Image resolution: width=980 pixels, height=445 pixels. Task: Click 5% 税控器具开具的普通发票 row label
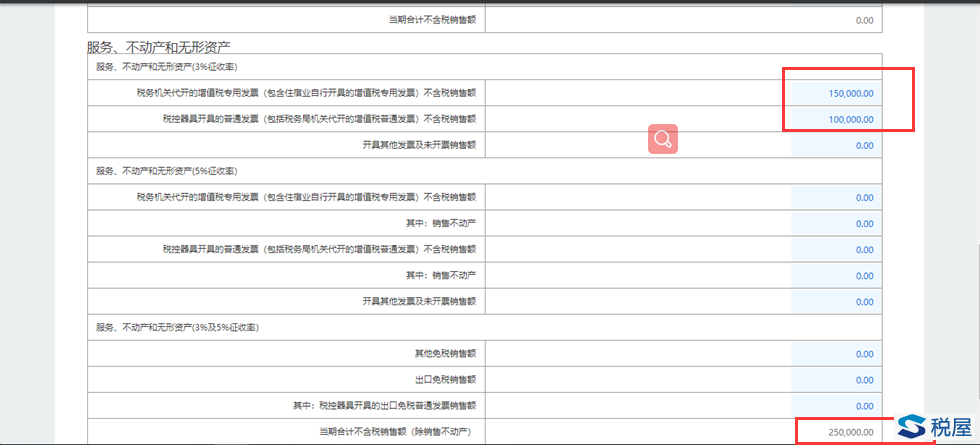319,250
